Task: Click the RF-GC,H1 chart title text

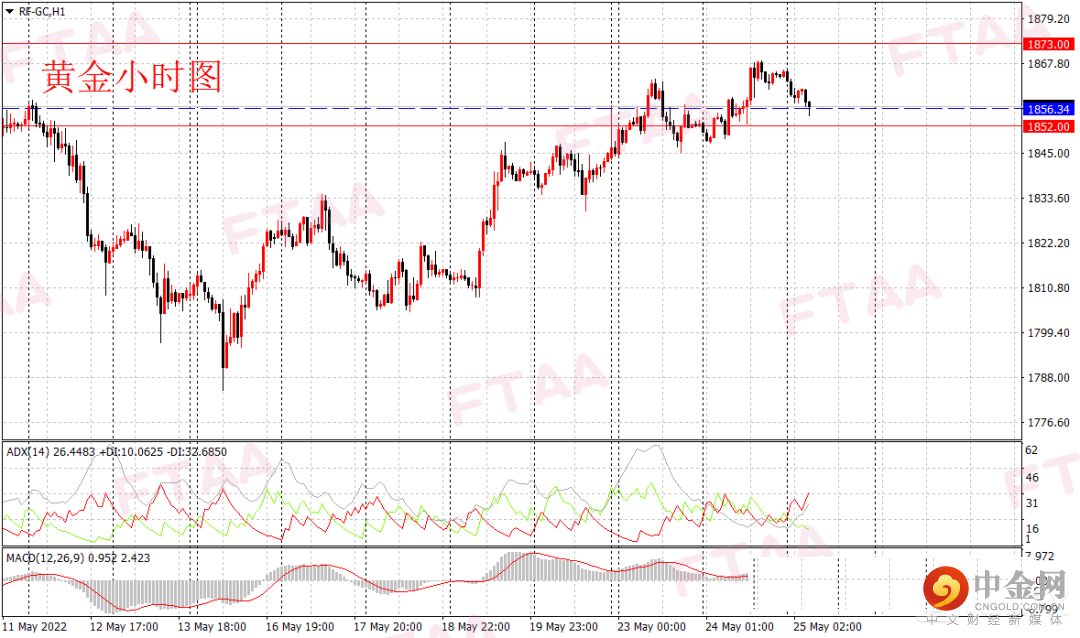Action: 42,12
